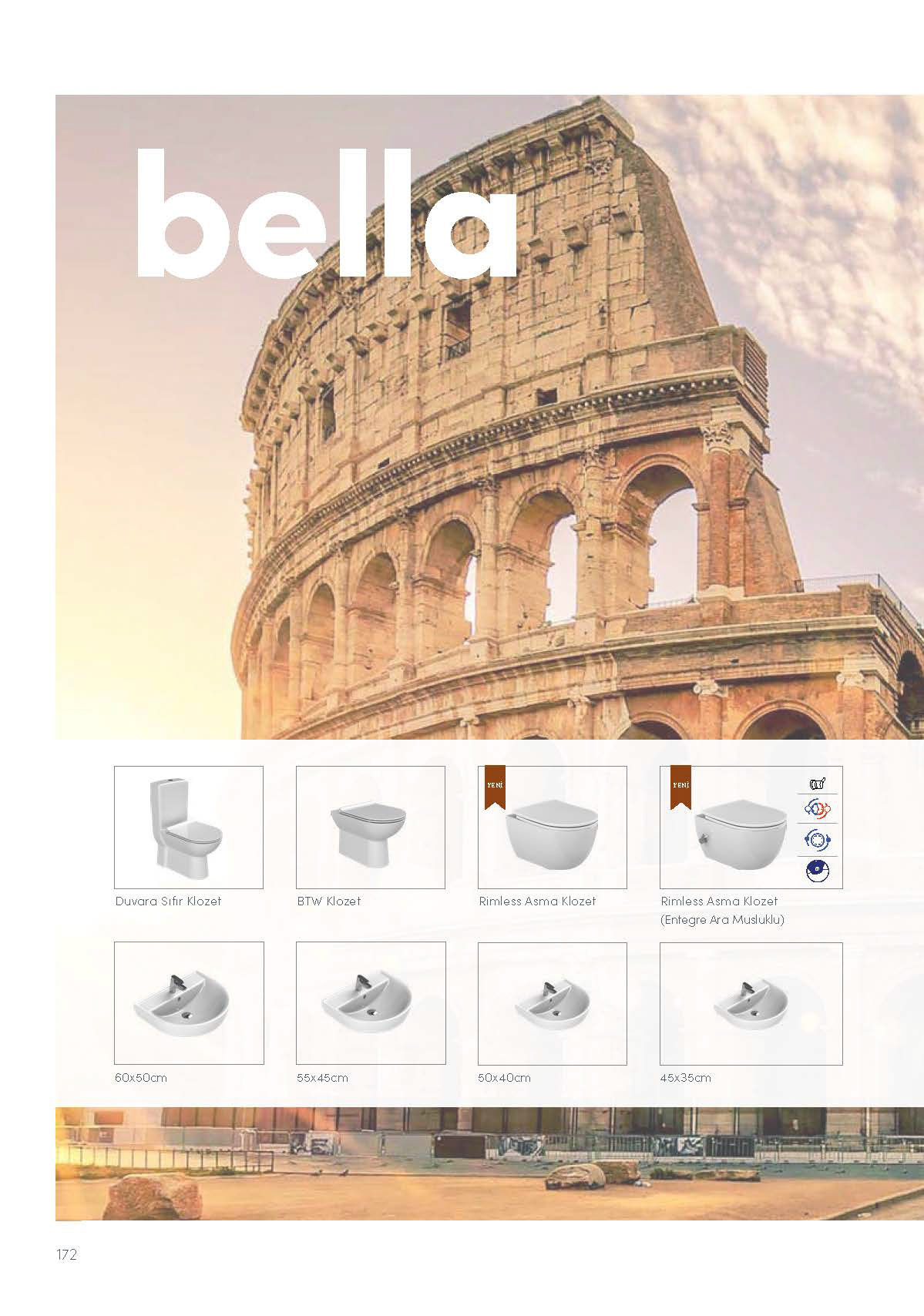This screenshot has width=924, height=1316.
Task: Click the red and blue hot-cold water icon
Action: [818, 810]
